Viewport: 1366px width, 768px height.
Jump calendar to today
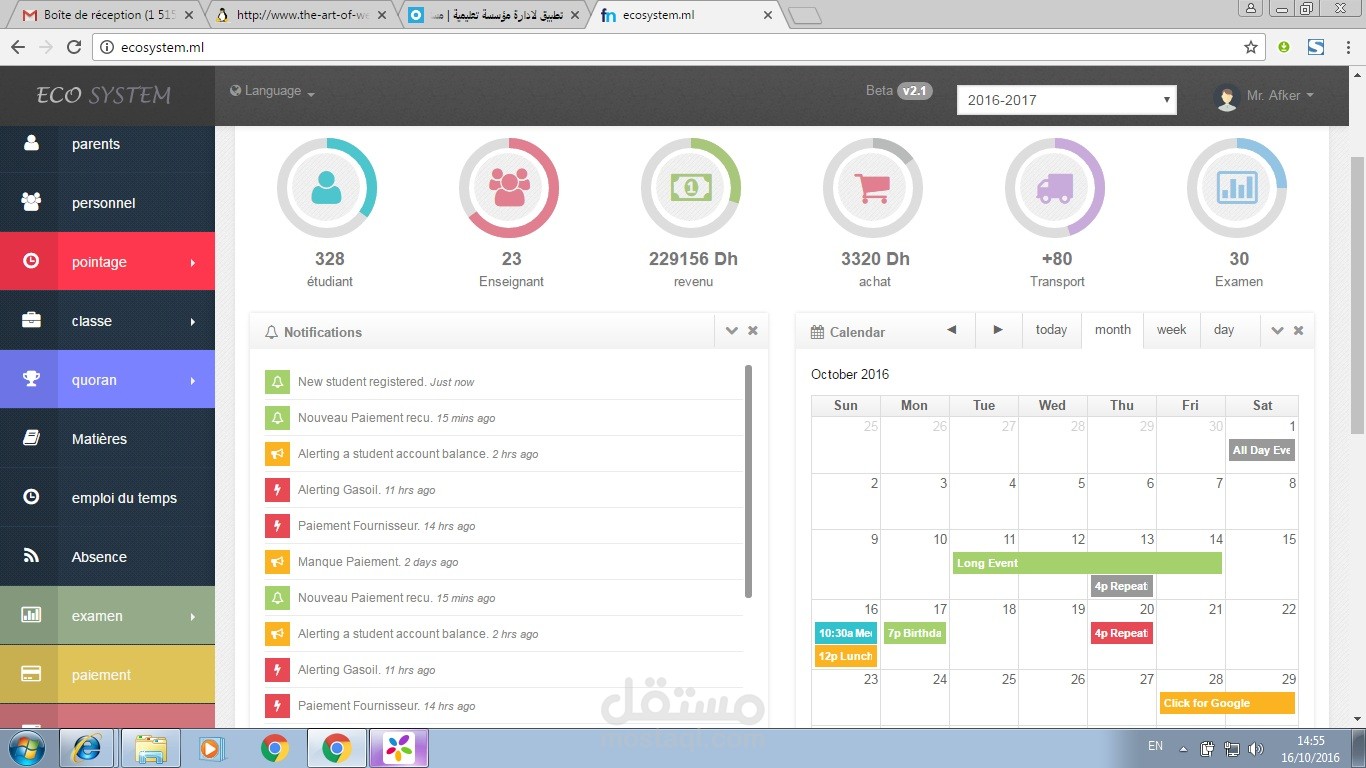click(1051, 330)
